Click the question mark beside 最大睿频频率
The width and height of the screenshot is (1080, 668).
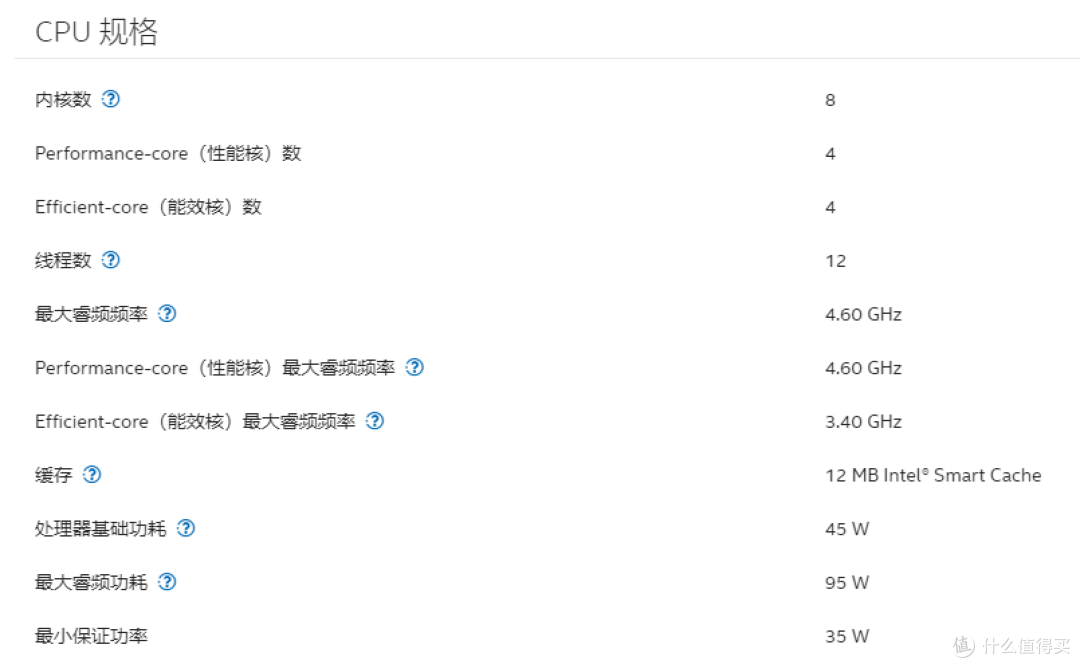pos(167,313)
